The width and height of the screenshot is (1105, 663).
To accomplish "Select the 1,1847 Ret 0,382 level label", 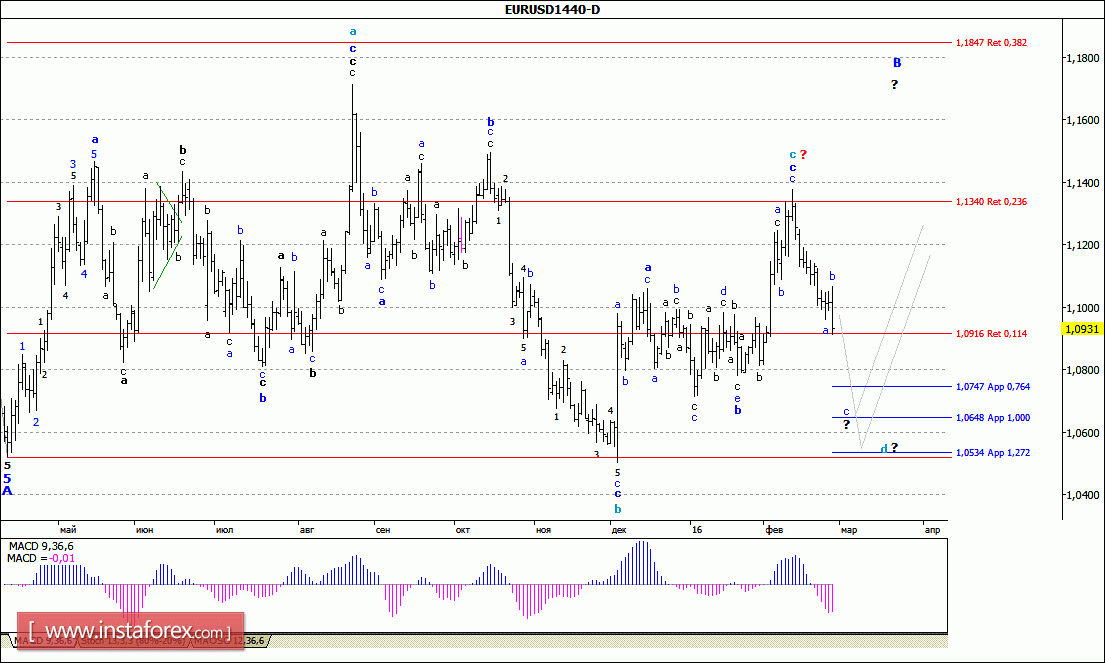I will coord(991,43).
